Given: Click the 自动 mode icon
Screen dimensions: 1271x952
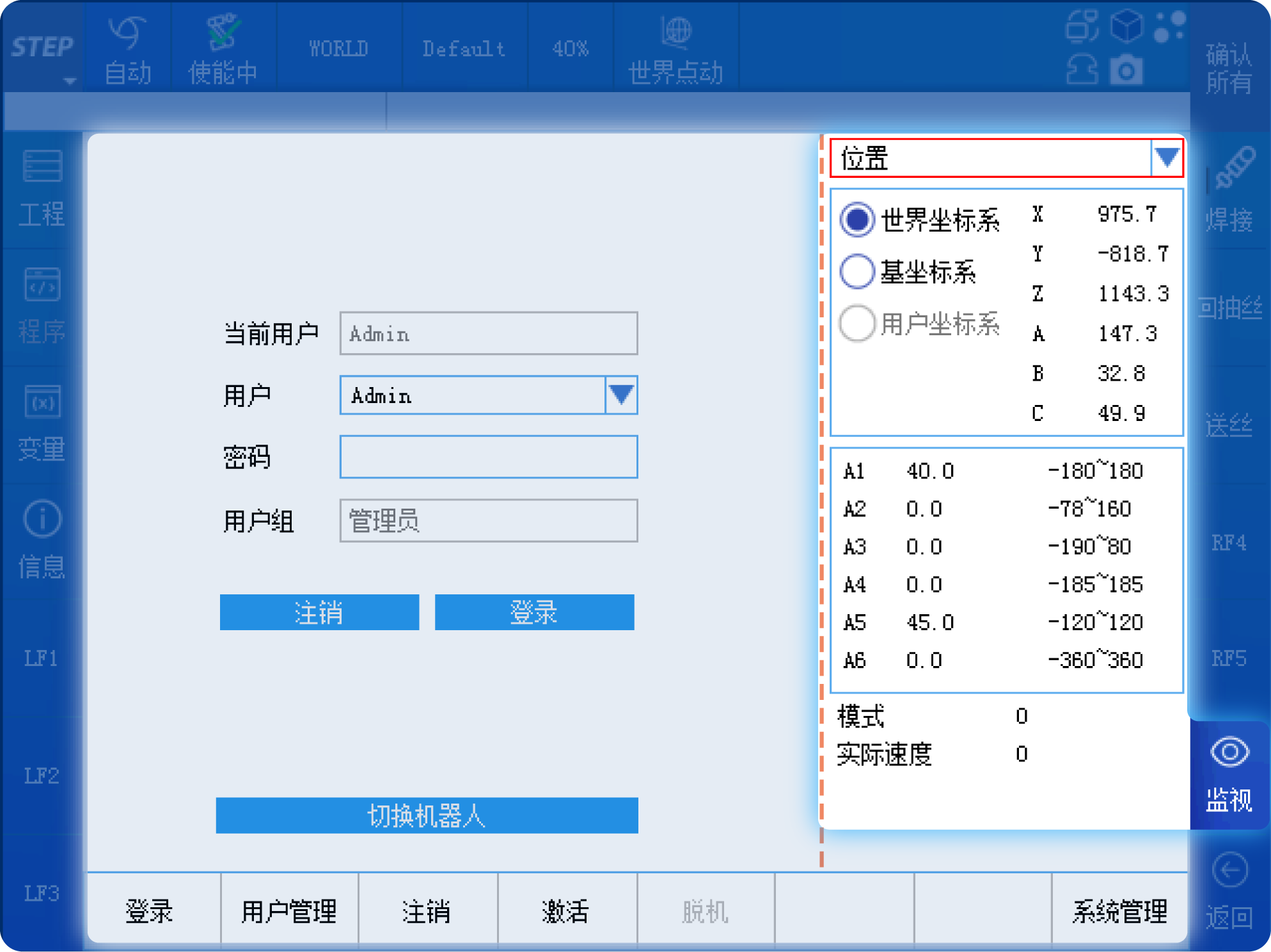Looking at the screenshot, I should tap(127, 33).
